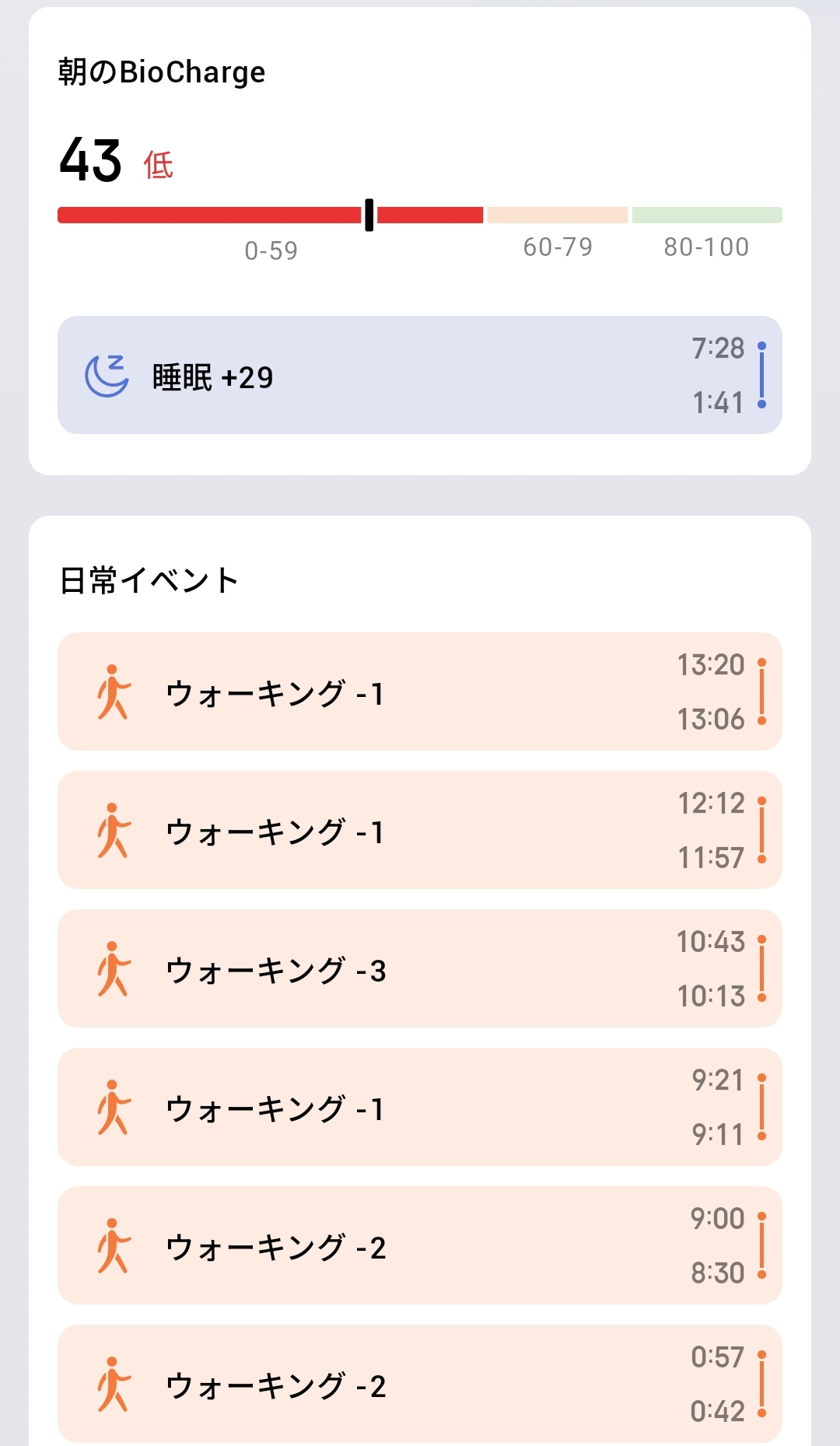Open the 睡眠 +29 event card

tap(420, 375)
